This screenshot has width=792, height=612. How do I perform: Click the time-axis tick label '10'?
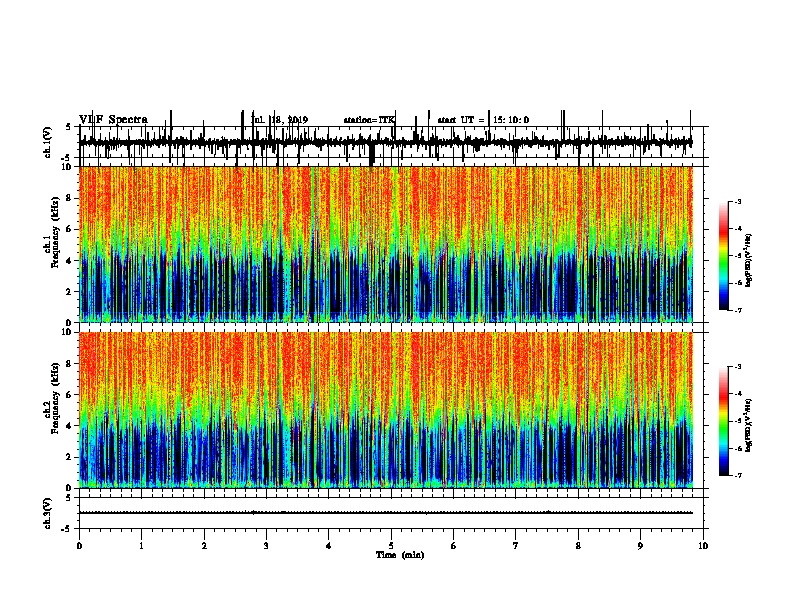pos(703,546)
